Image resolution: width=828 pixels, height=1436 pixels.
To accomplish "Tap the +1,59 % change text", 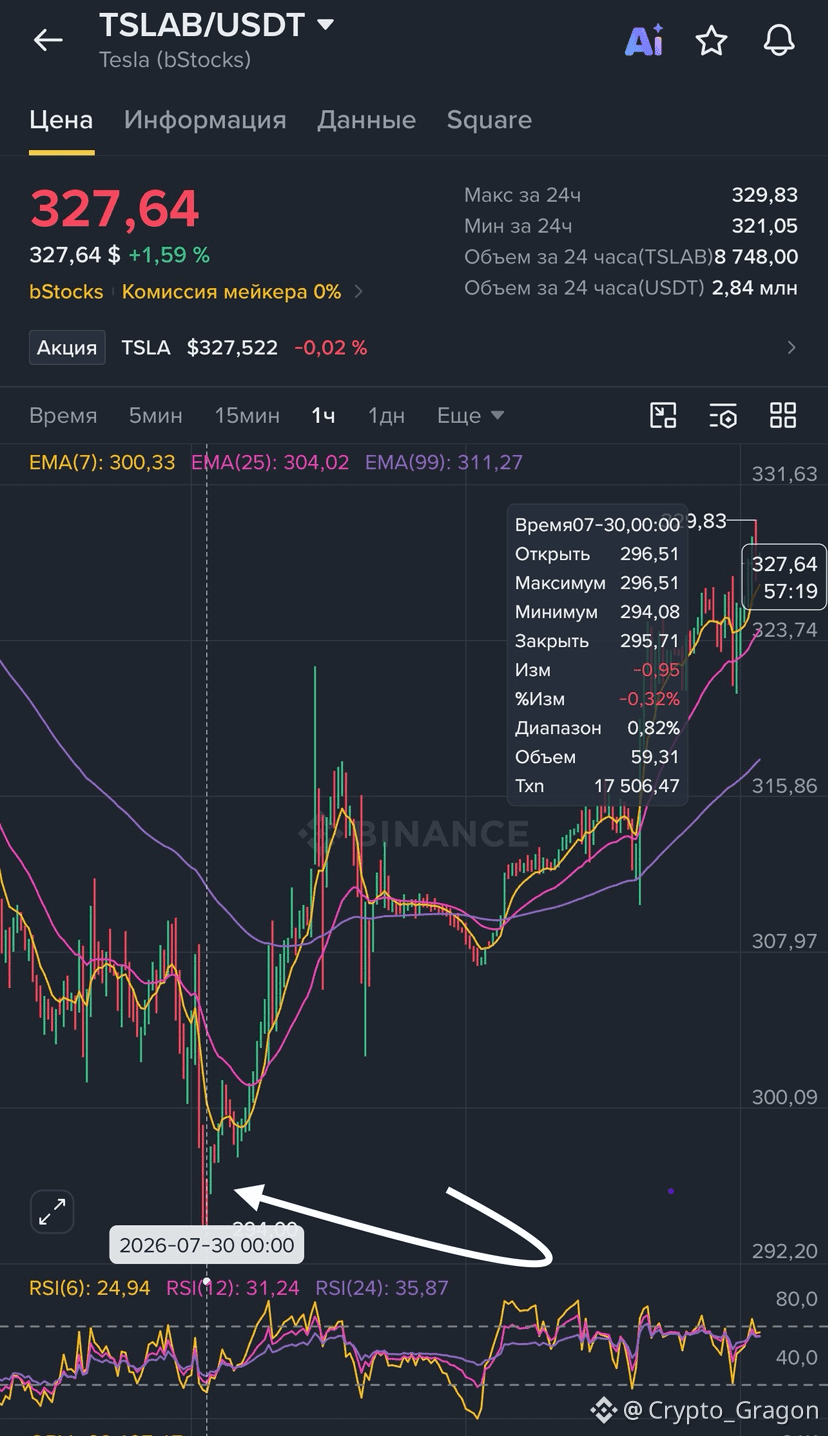I will 169,255.
